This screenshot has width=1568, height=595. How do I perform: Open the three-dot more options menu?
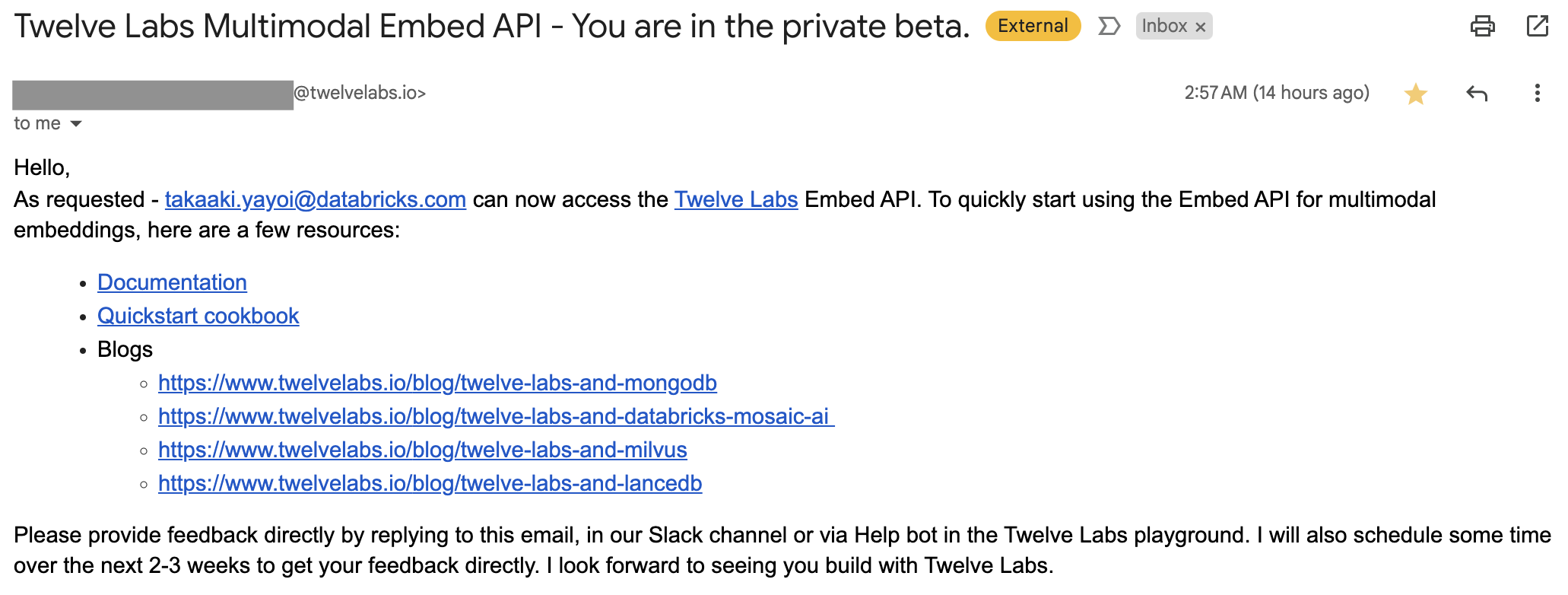coord(1537,92)
